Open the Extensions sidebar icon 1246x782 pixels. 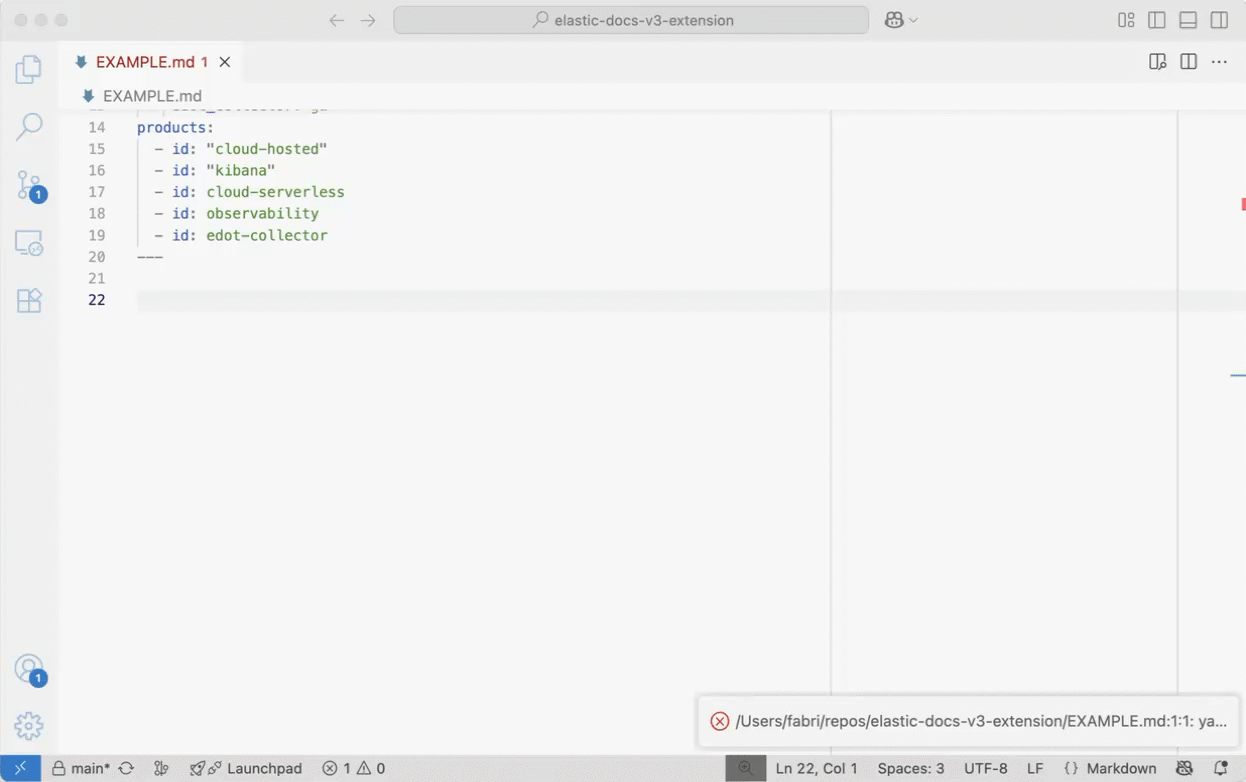point(28,300)
